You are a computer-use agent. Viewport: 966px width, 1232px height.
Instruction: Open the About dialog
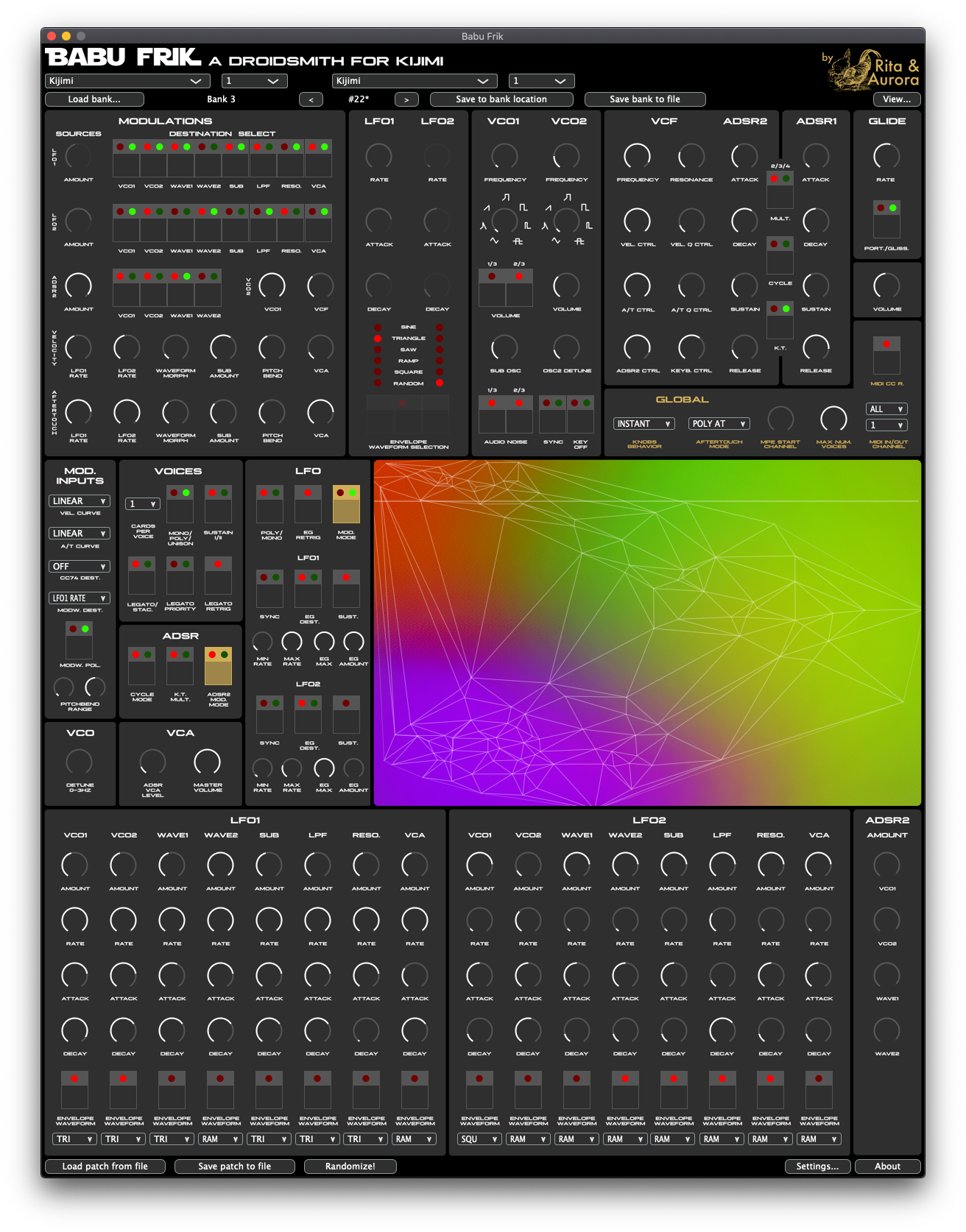pos(887,1166)
